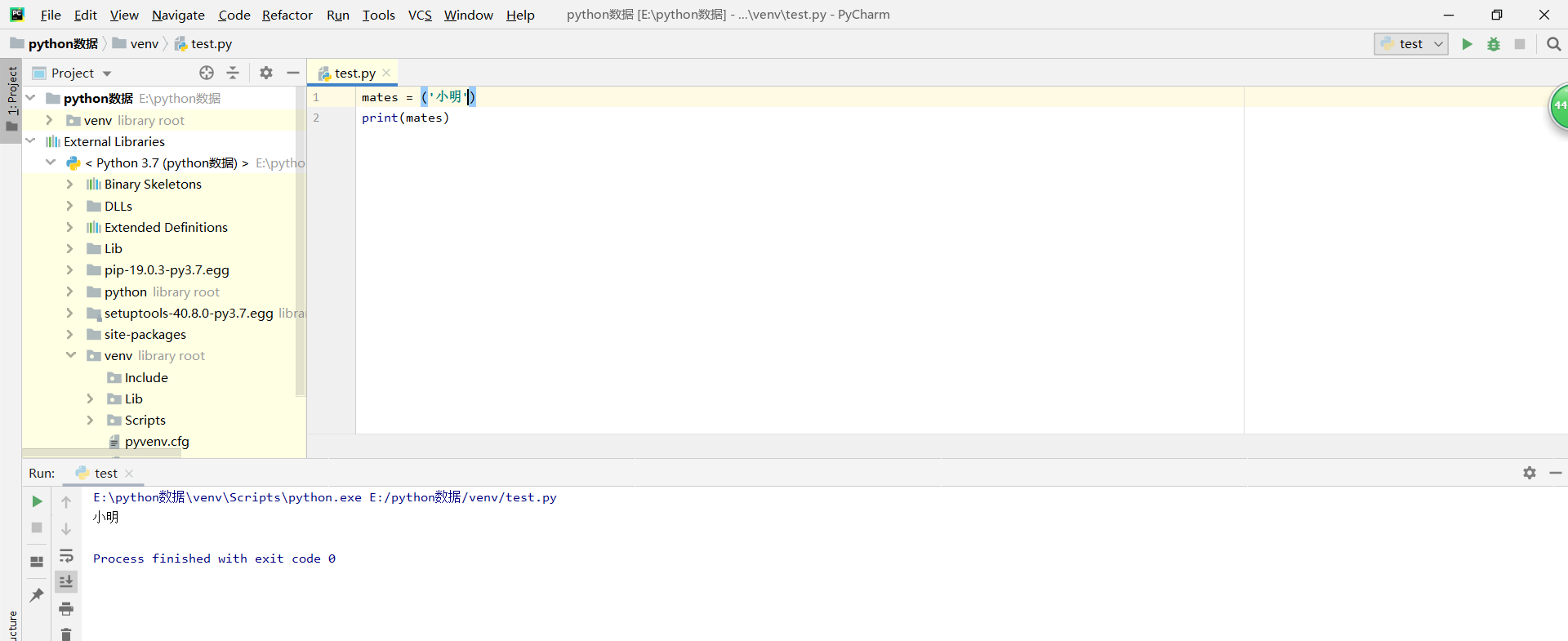Screen dimensions: 1568x641
Task: Open Project panel settings gear
Action: pos(266,73)
